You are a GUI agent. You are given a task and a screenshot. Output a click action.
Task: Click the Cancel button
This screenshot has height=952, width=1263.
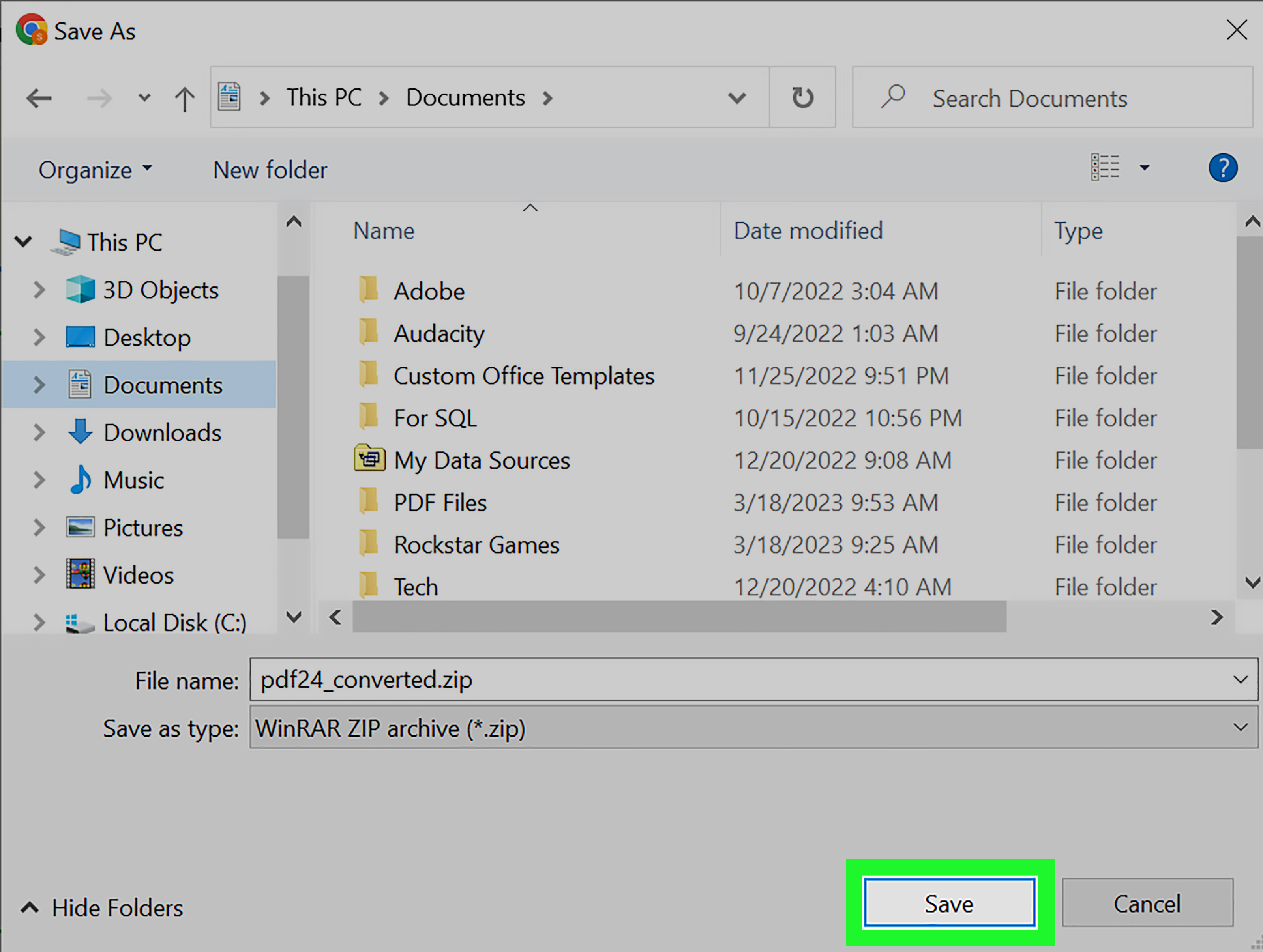[1147, 903]
